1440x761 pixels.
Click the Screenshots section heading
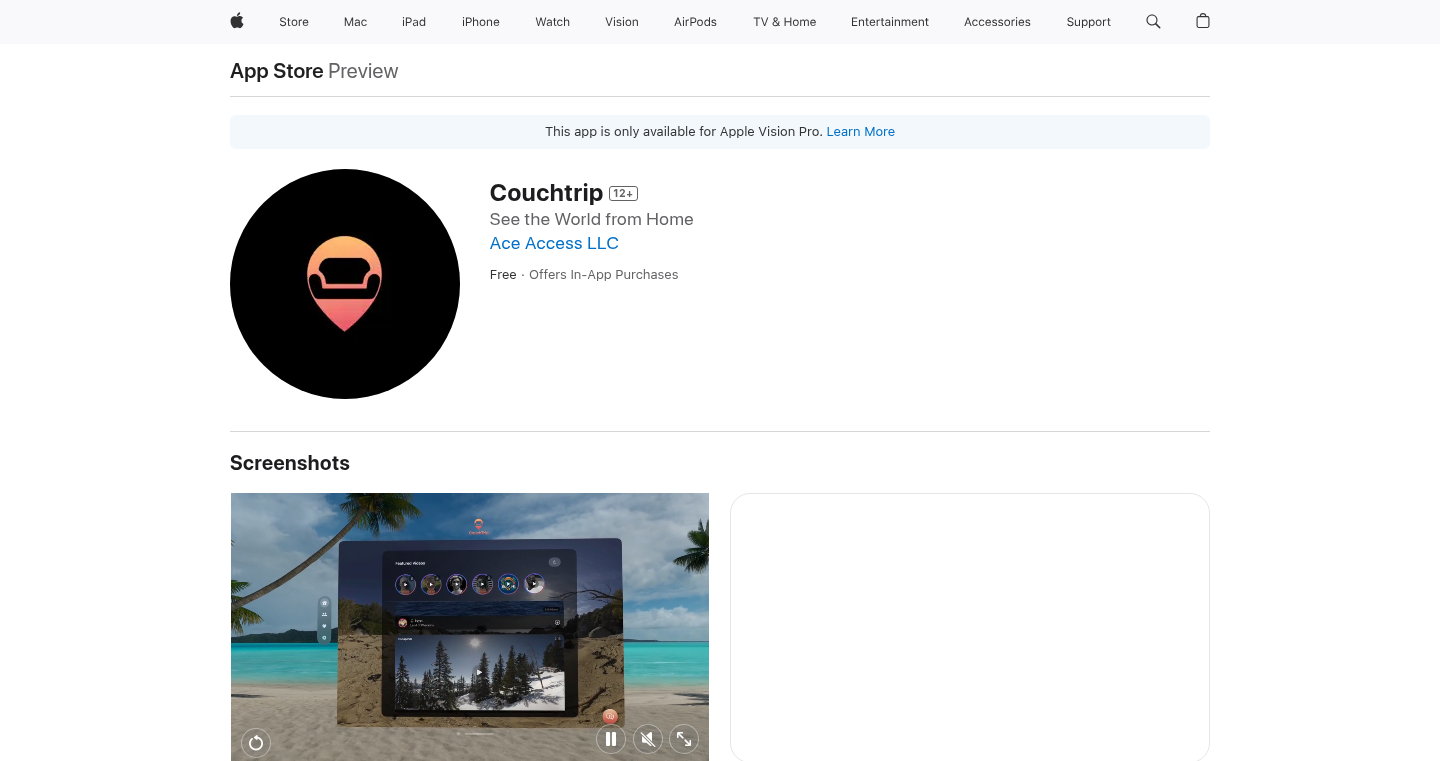(x=290, y=463)
